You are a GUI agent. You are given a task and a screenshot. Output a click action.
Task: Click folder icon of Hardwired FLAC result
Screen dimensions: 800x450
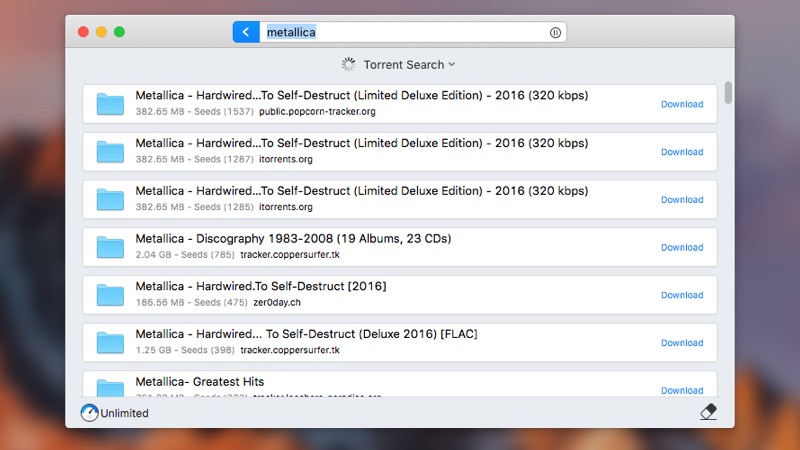[110, 342]
